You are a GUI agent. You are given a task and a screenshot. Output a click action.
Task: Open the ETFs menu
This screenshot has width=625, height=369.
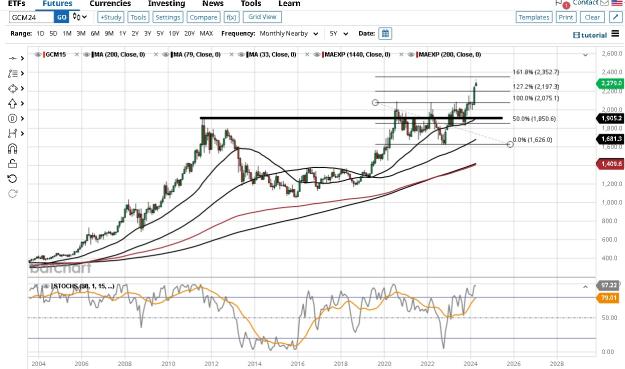(17, 3)
